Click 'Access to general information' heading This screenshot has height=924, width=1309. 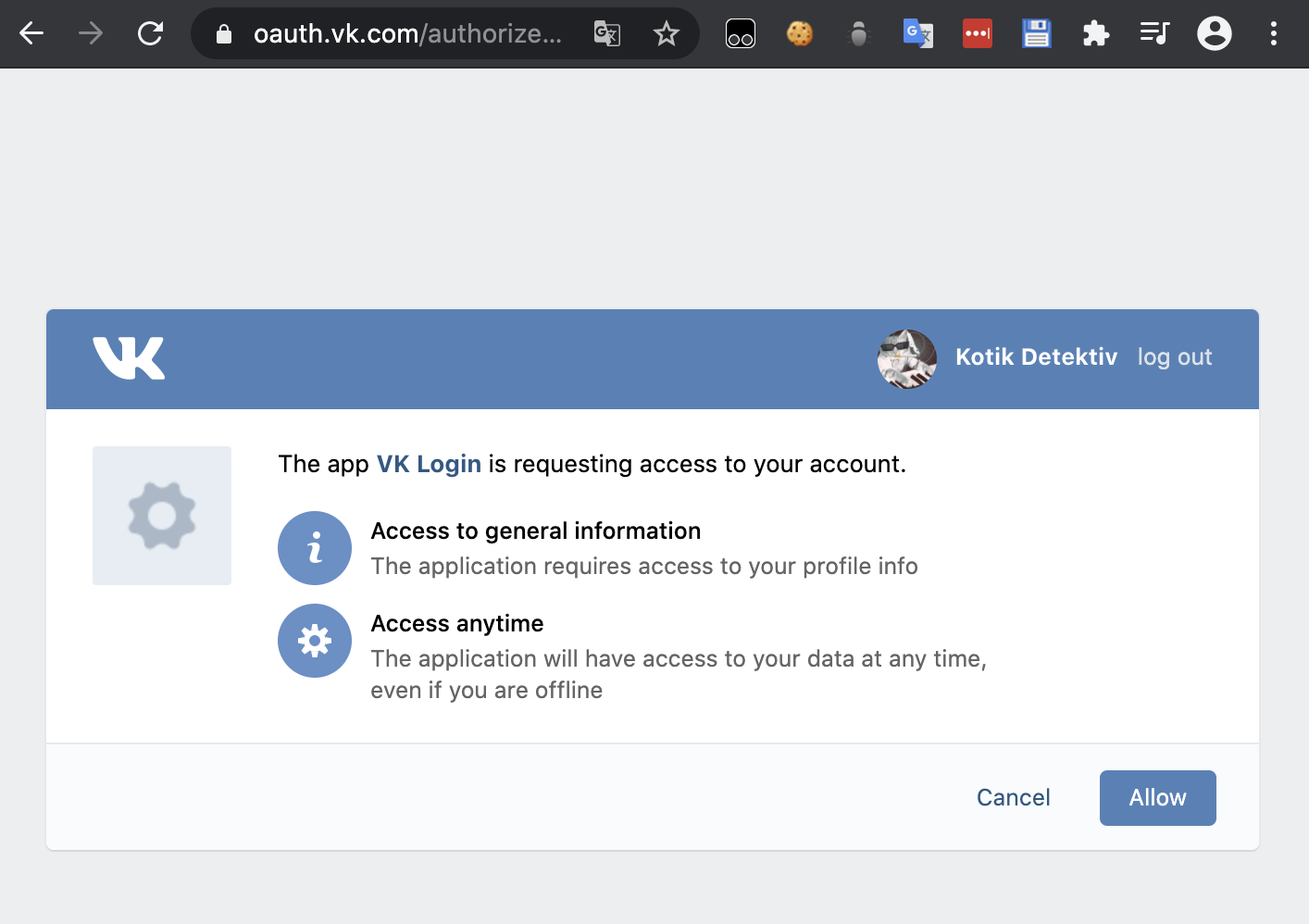click(536, 531)
